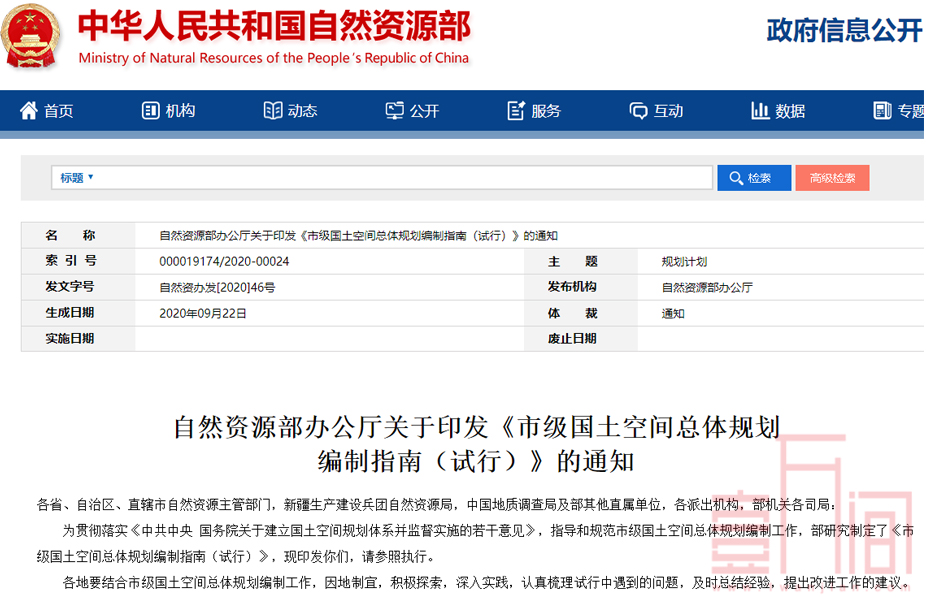The image size is (926, 597).
Task: Click the English ministry name subtitle
Action: pos(273,58)
